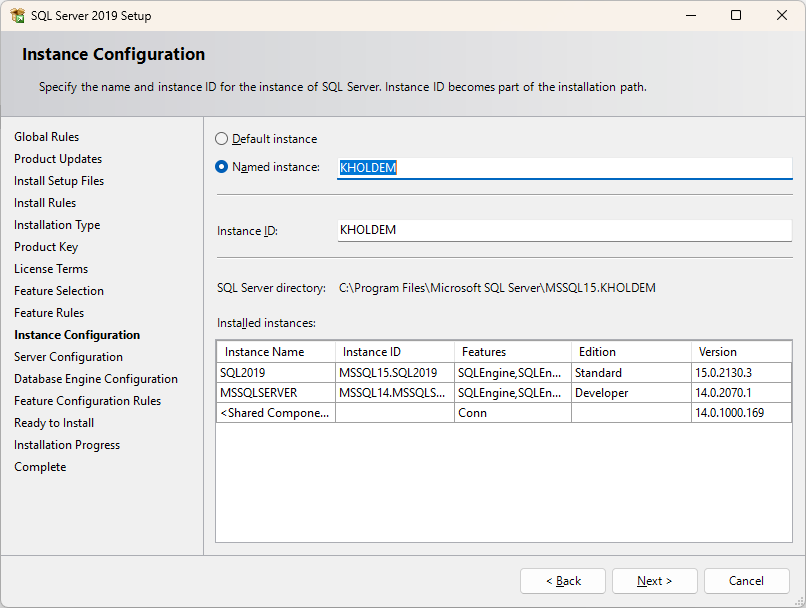This screenshot has width=806, height=608.
Task: Open Database Engine Configuration step
Action: pos(96,379)
